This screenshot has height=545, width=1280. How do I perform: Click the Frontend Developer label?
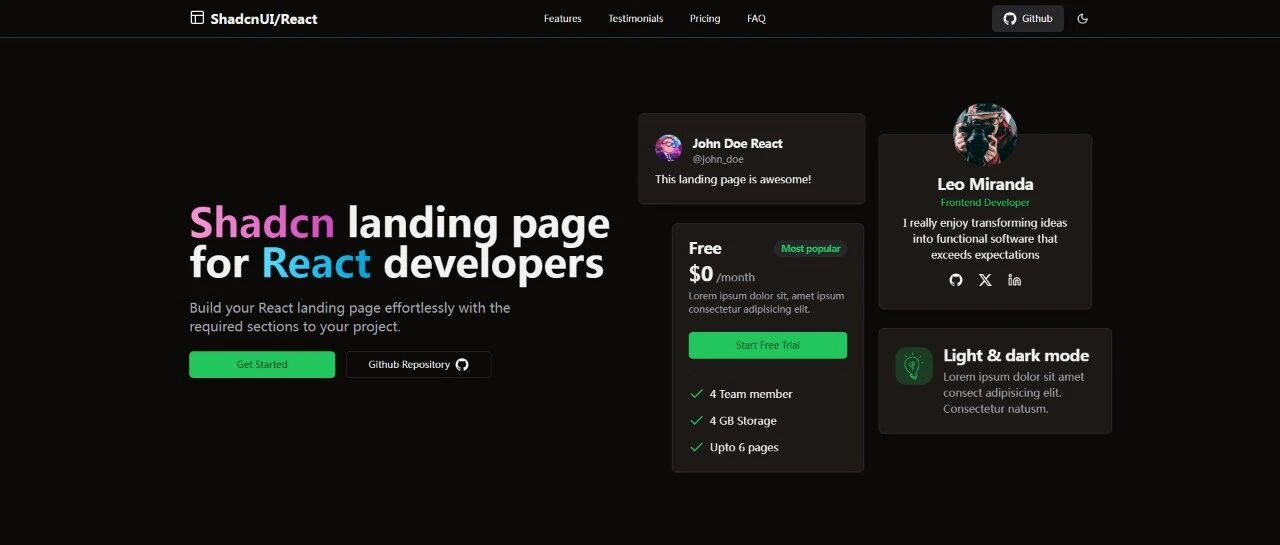(985, 202)
